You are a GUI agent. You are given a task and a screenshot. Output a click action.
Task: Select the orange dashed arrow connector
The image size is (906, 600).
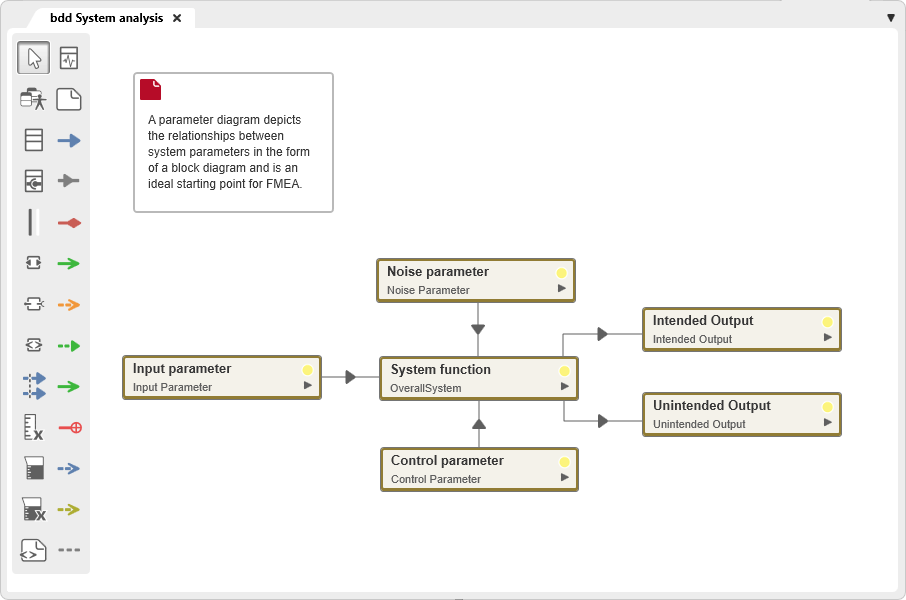(69, 304)
